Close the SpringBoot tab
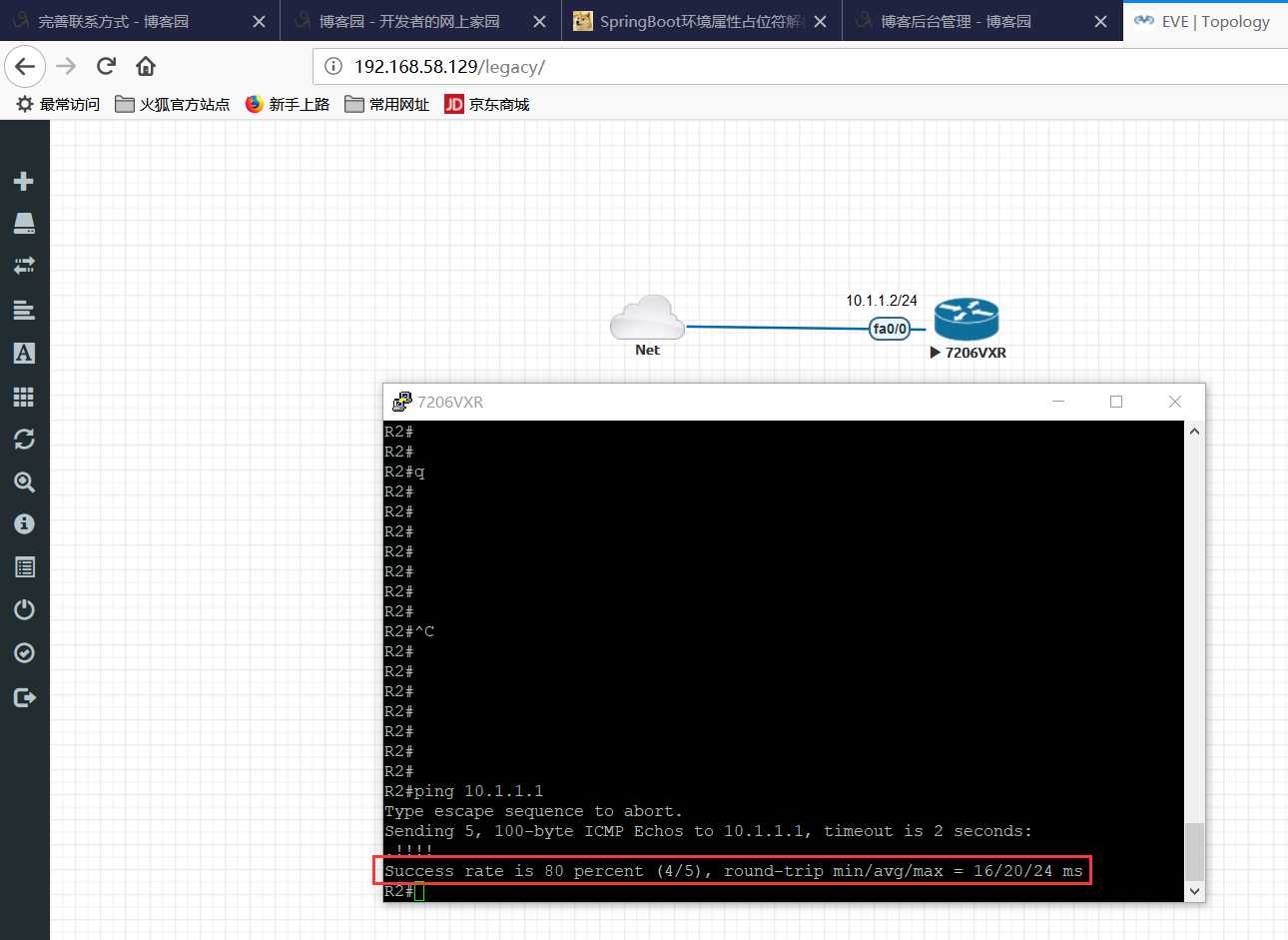The height and width of the screenshot is (940, 1288). [821, 22]
